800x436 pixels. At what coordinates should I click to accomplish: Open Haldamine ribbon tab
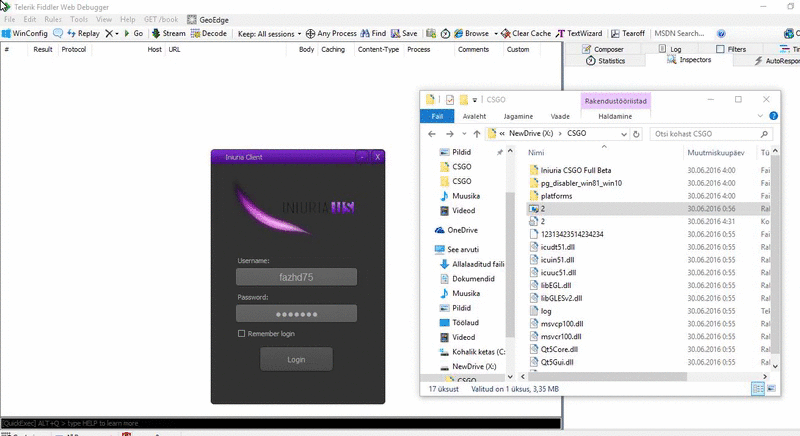tap(615, 116)
